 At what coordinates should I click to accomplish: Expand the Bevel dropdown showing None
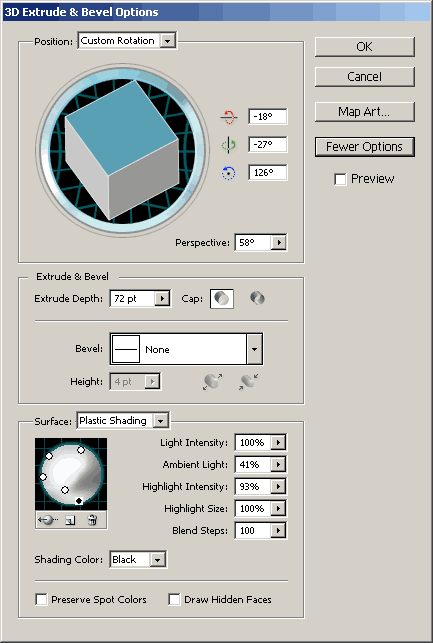(186, 349)
